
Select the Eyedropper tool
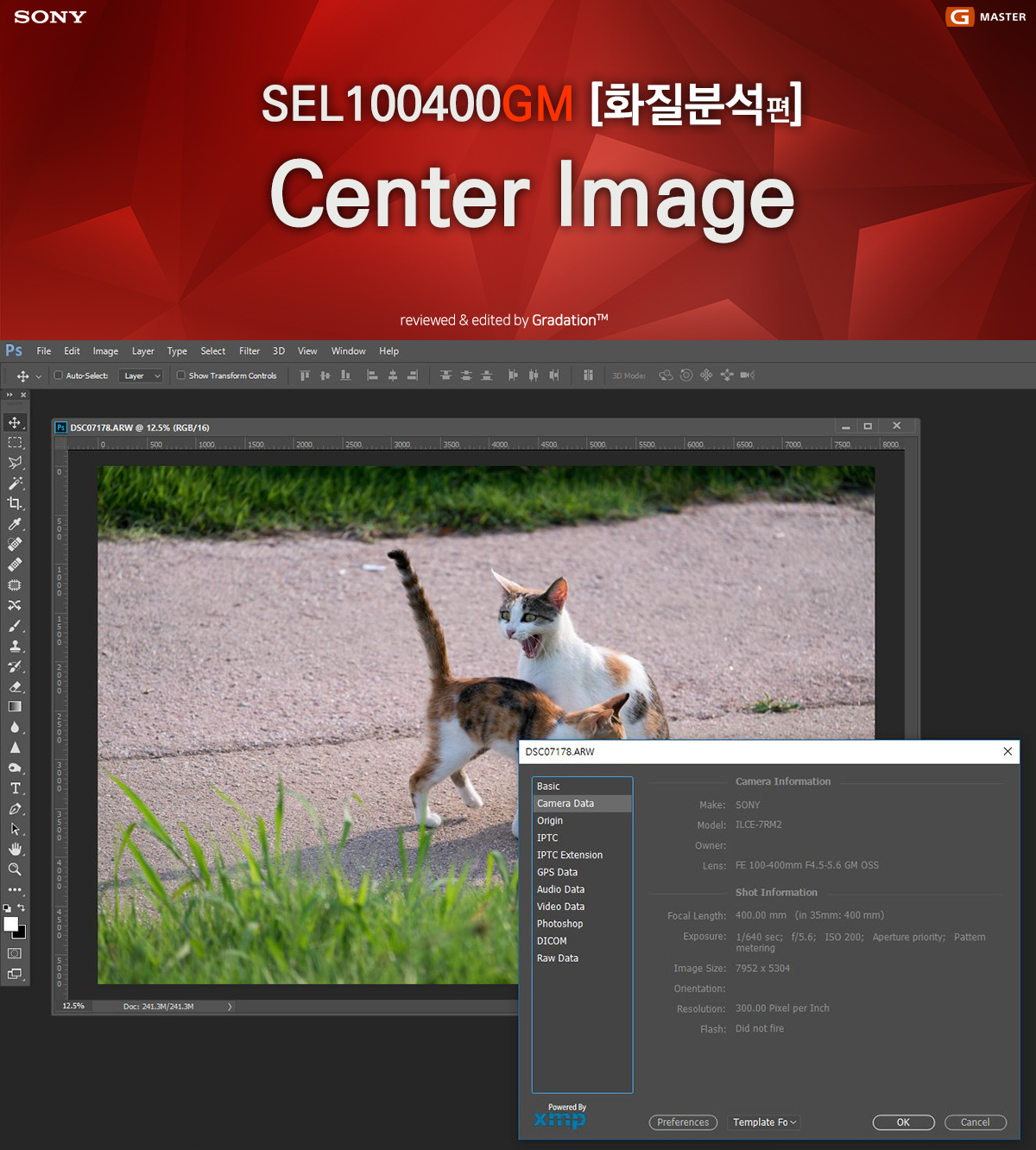15,524
